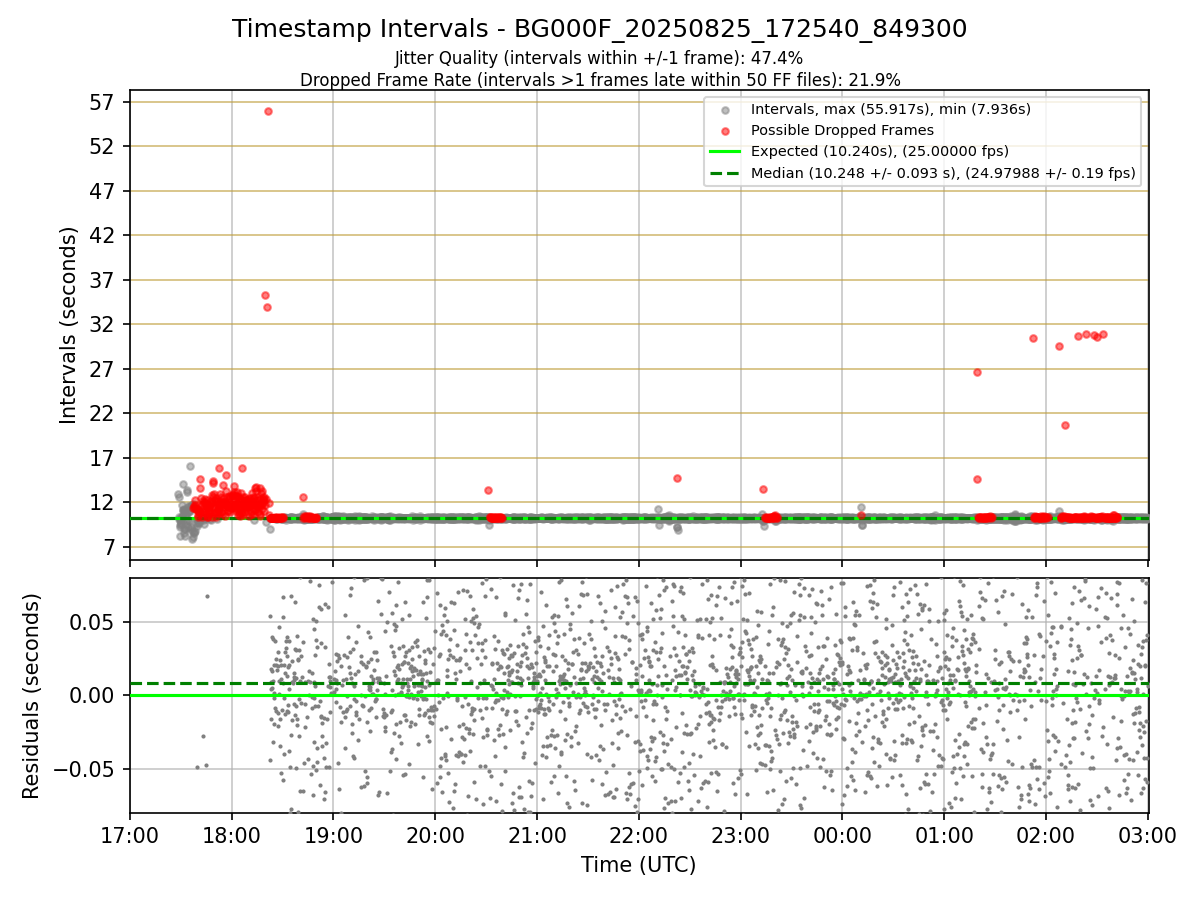Image resolution: width=1200 pixels, height=900 pixels.
Task: Click the red point near 21 seconds after 02:00
Action: tap(1065, 425)
